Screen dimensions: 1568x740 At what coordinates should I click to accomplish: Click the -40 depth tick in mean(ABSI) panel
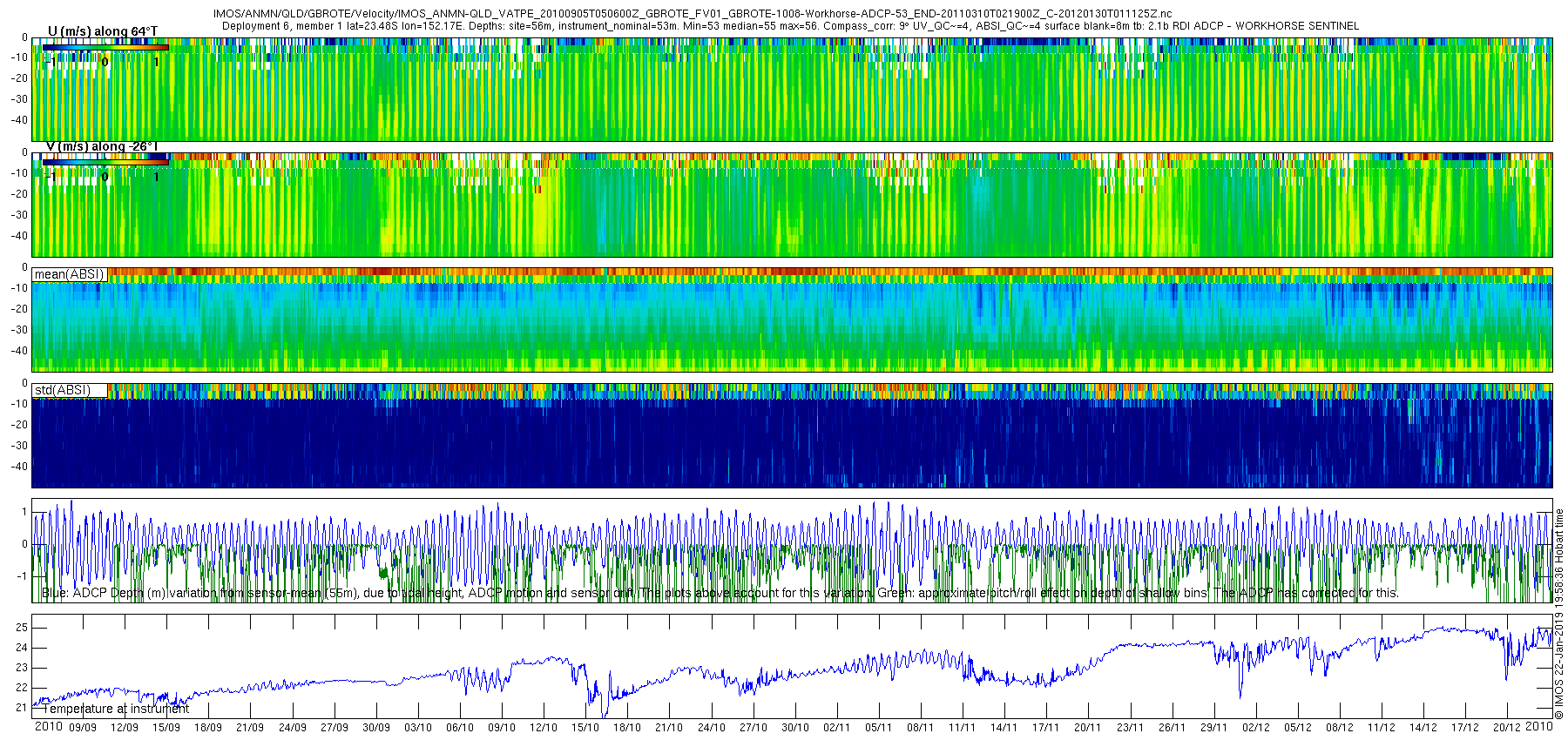pyautogui.click(x=18, y=351)
